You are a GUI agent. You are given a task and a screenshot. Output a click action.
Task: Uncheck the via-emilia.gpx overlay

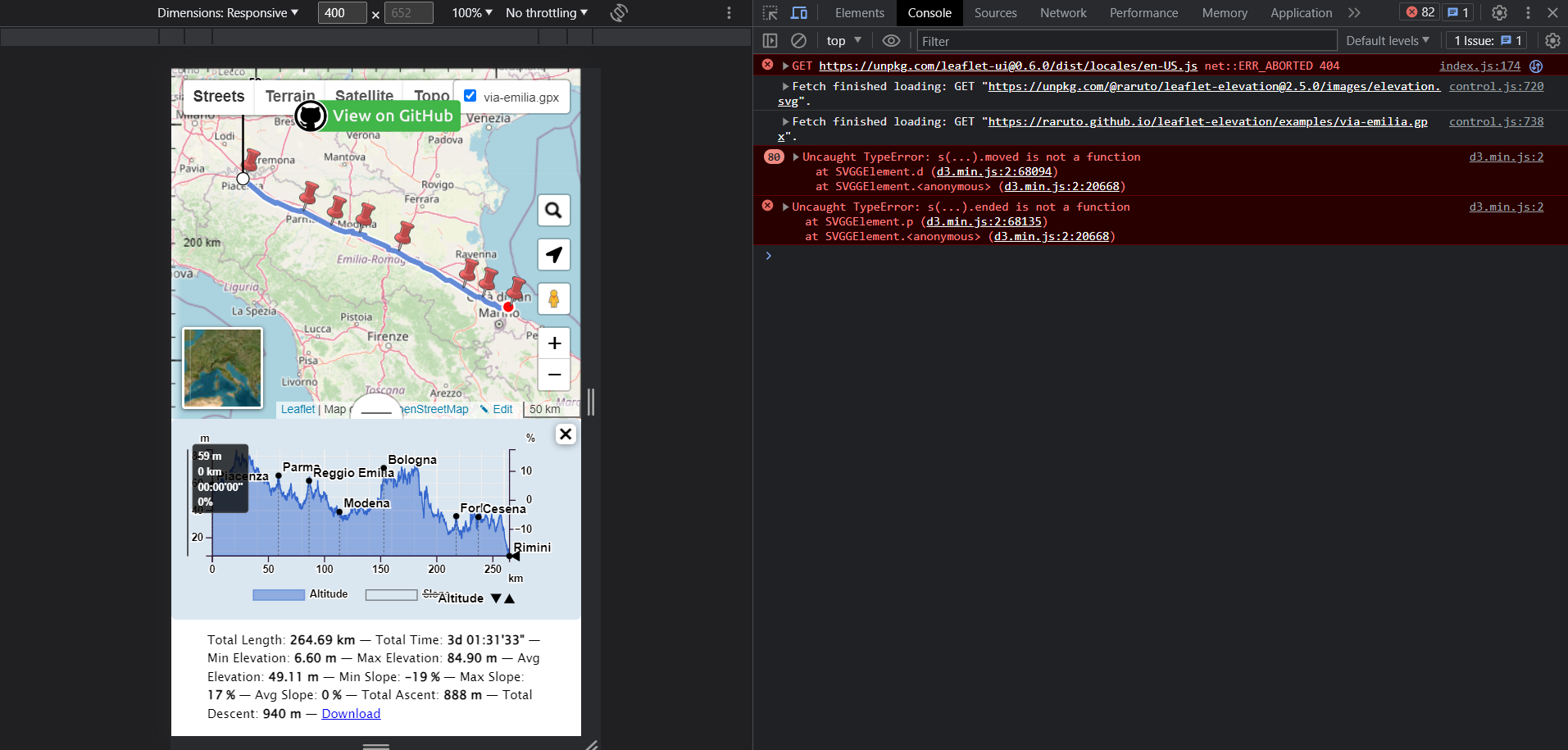pos(470,94)
